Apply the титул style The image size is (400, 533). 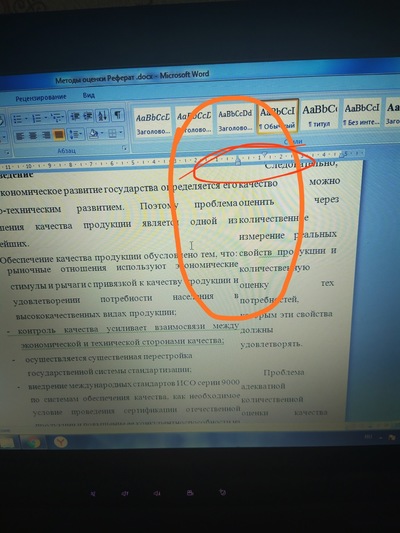pos(320,115)
